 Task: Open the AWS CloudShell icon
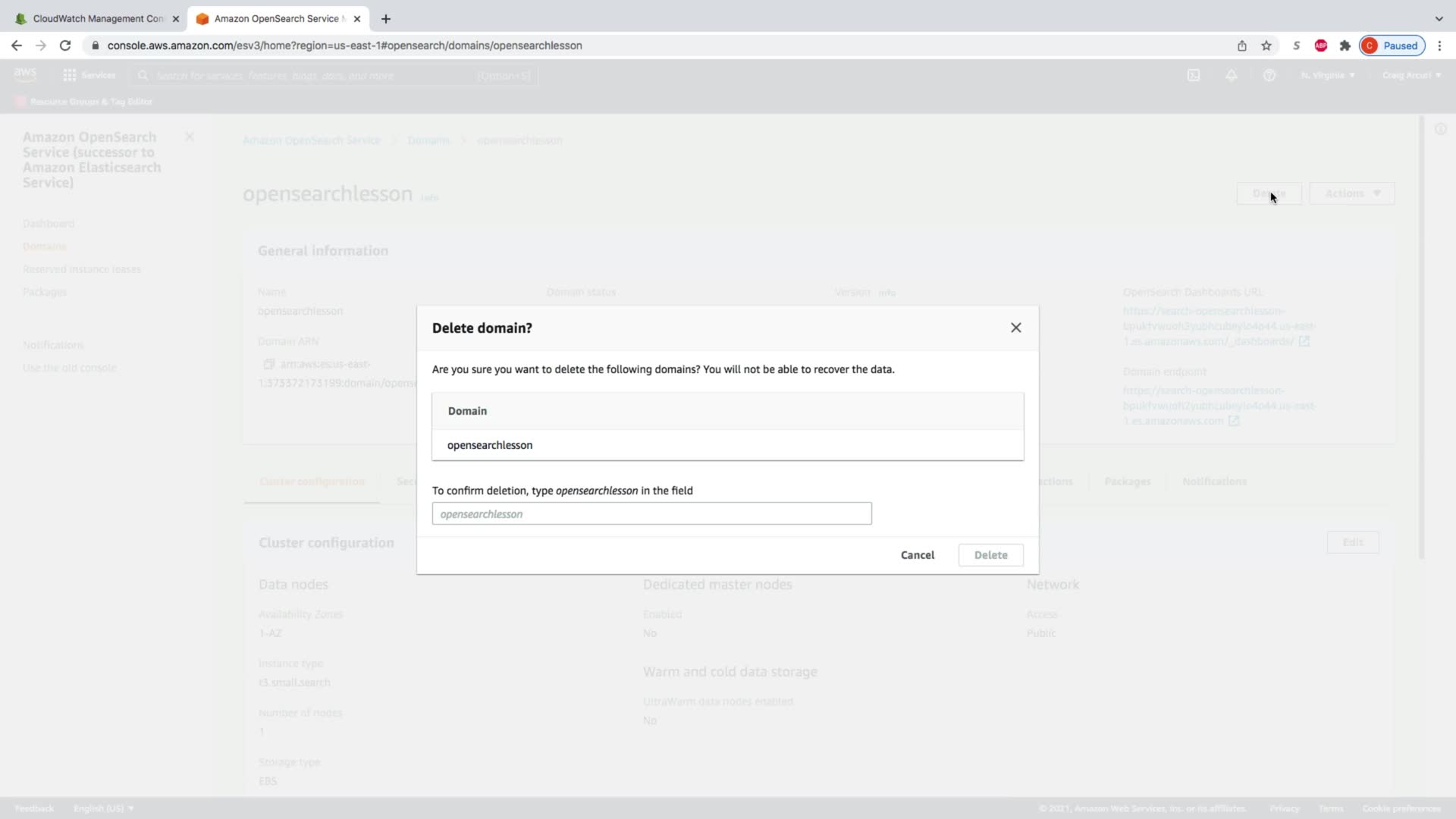[1194, 75]
